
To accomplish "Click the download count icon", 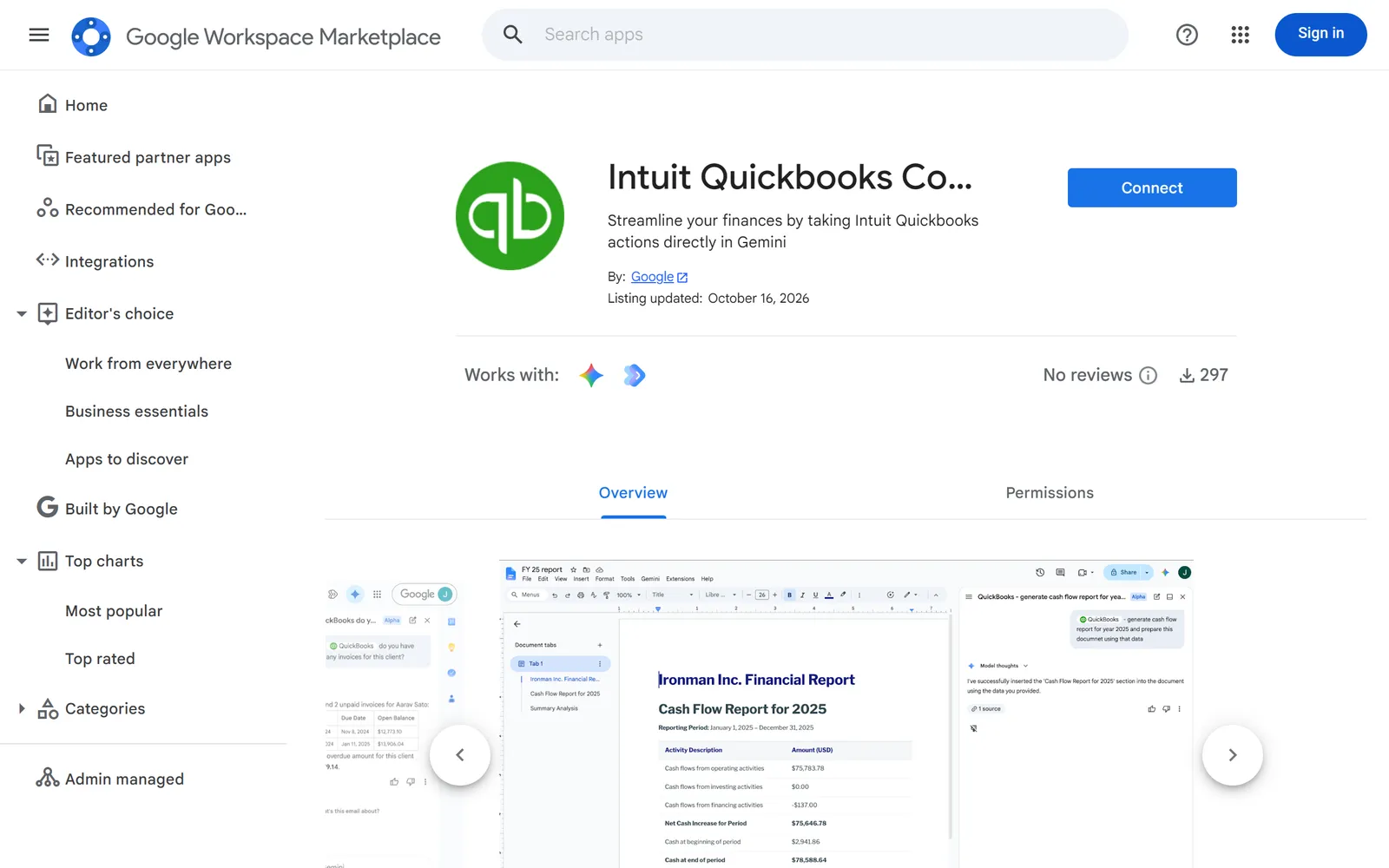I will [x=1186, y=375].
